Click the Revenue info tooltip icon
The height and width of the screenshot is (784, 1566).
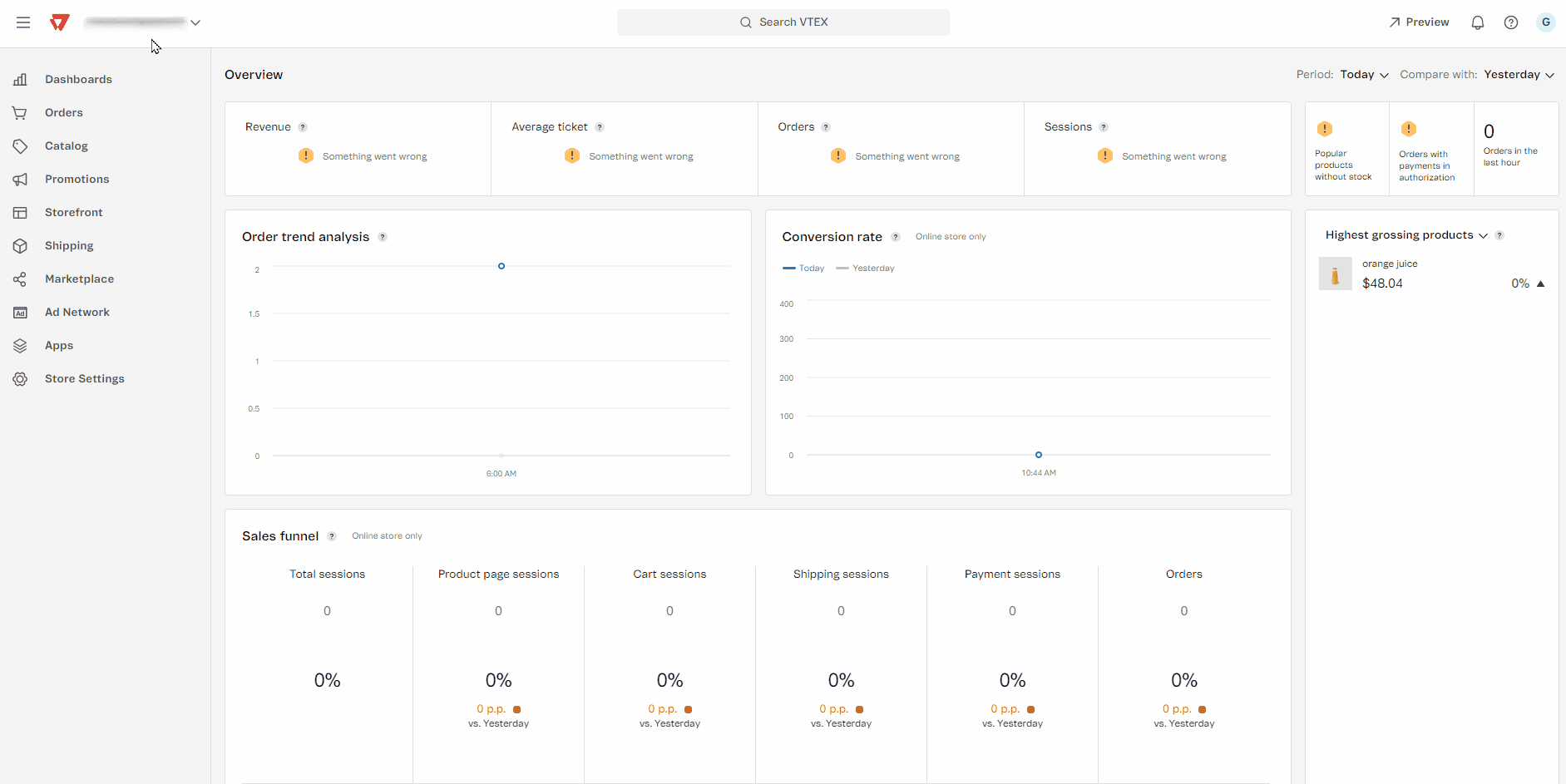click(303, 127)
